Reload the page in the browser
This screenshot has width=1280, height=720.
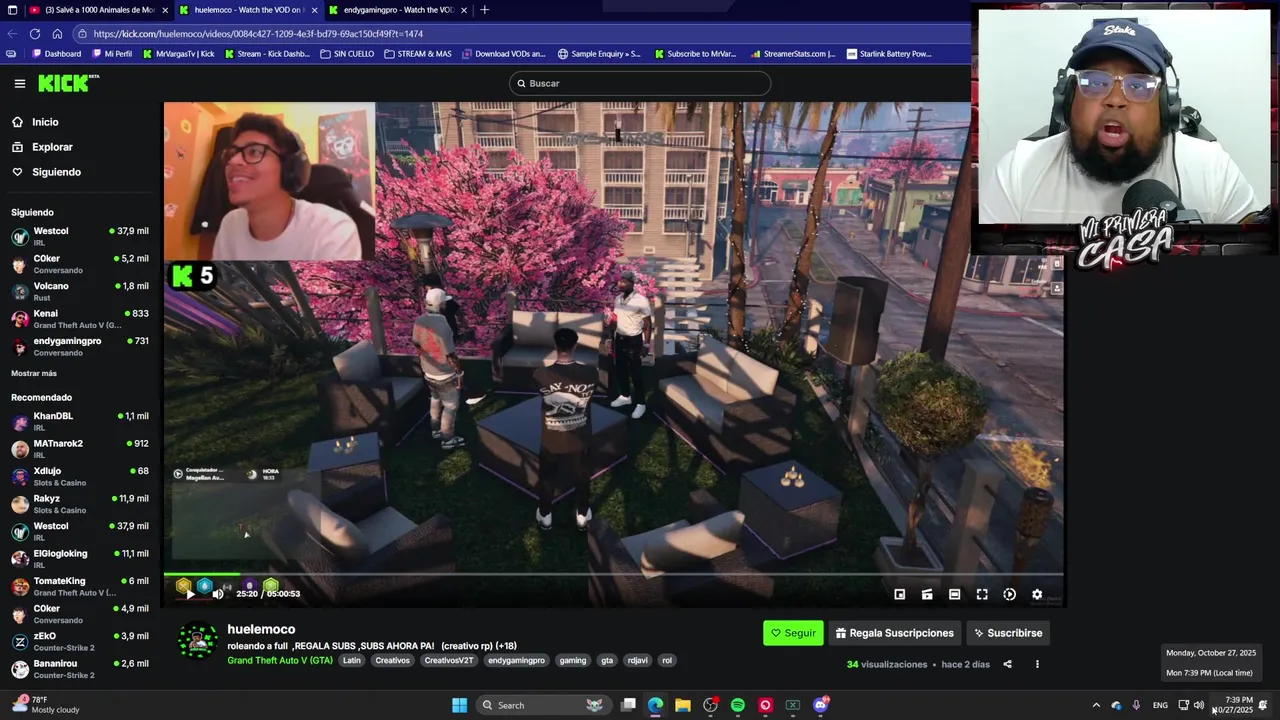pos(35,33)
